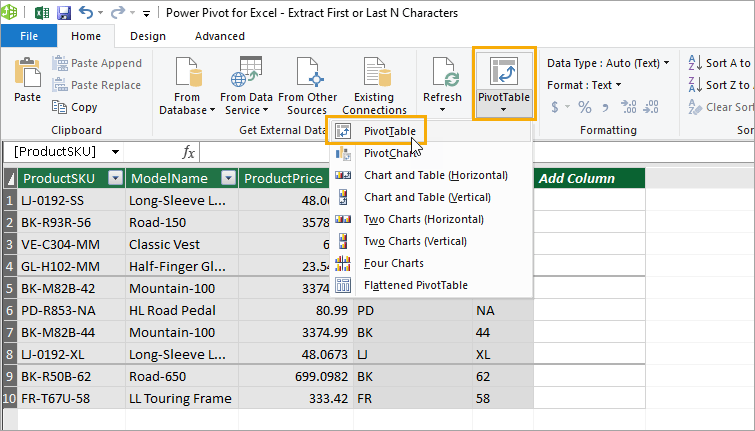Save workbook using floppy disk icon
This screenshot has width=755, height=431.
click(64, 13)
